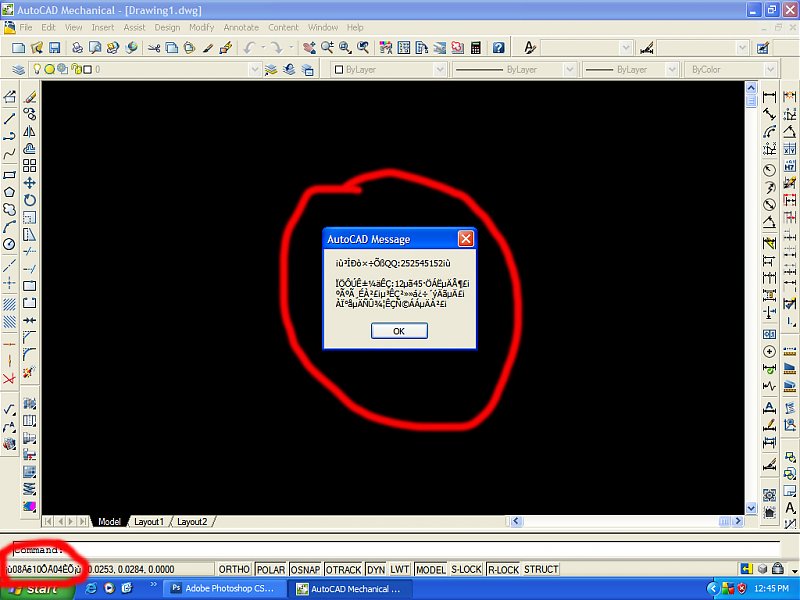Toggle OSNAP in status bar
800x600 pixels.
click(305, 569)
